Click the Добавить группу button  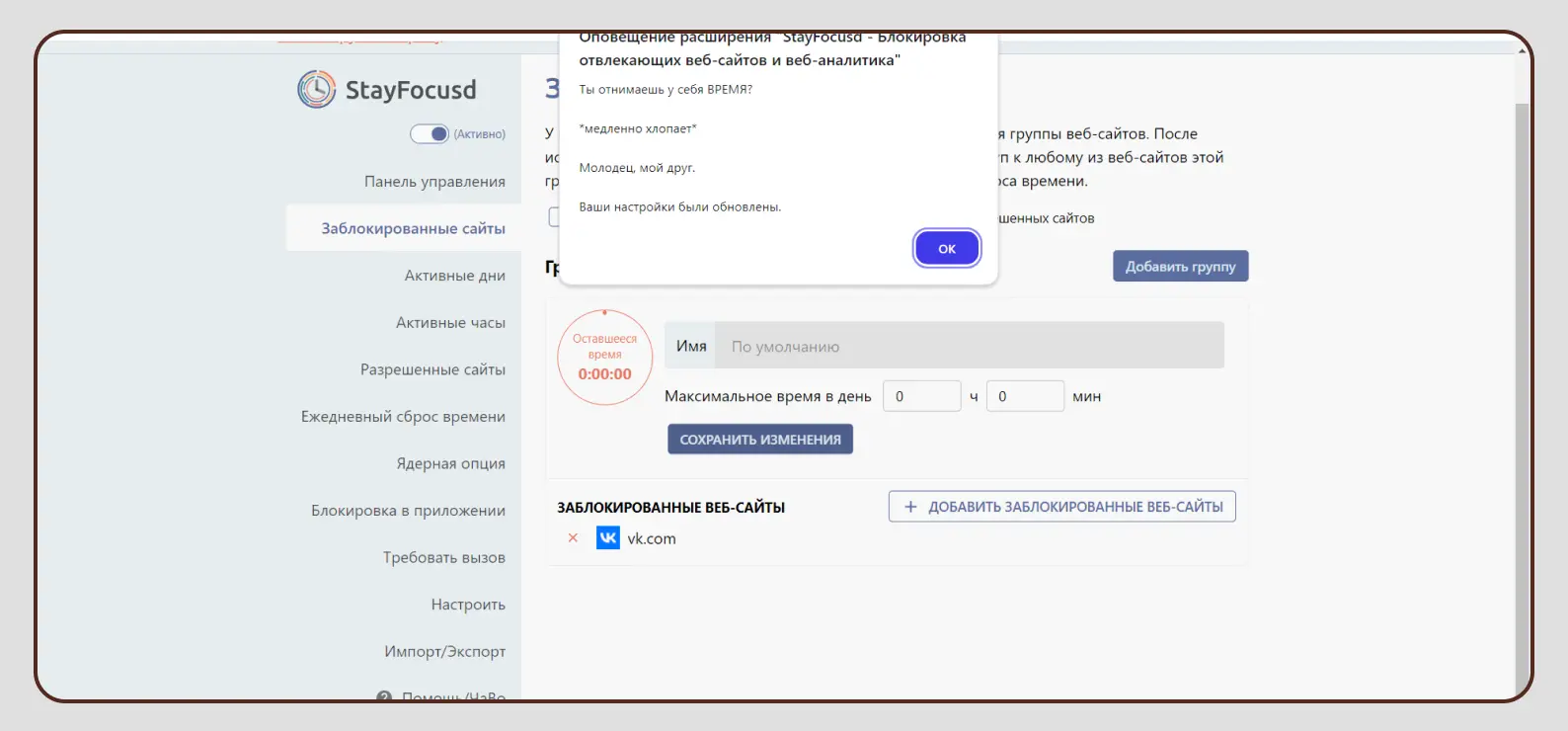pos(1180,267)
